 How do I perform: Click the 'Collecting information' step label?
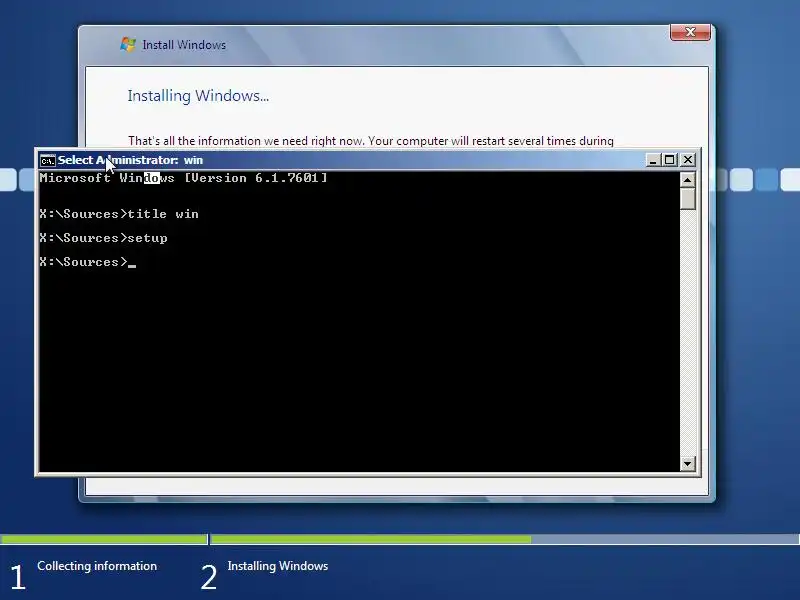point(97,566)
